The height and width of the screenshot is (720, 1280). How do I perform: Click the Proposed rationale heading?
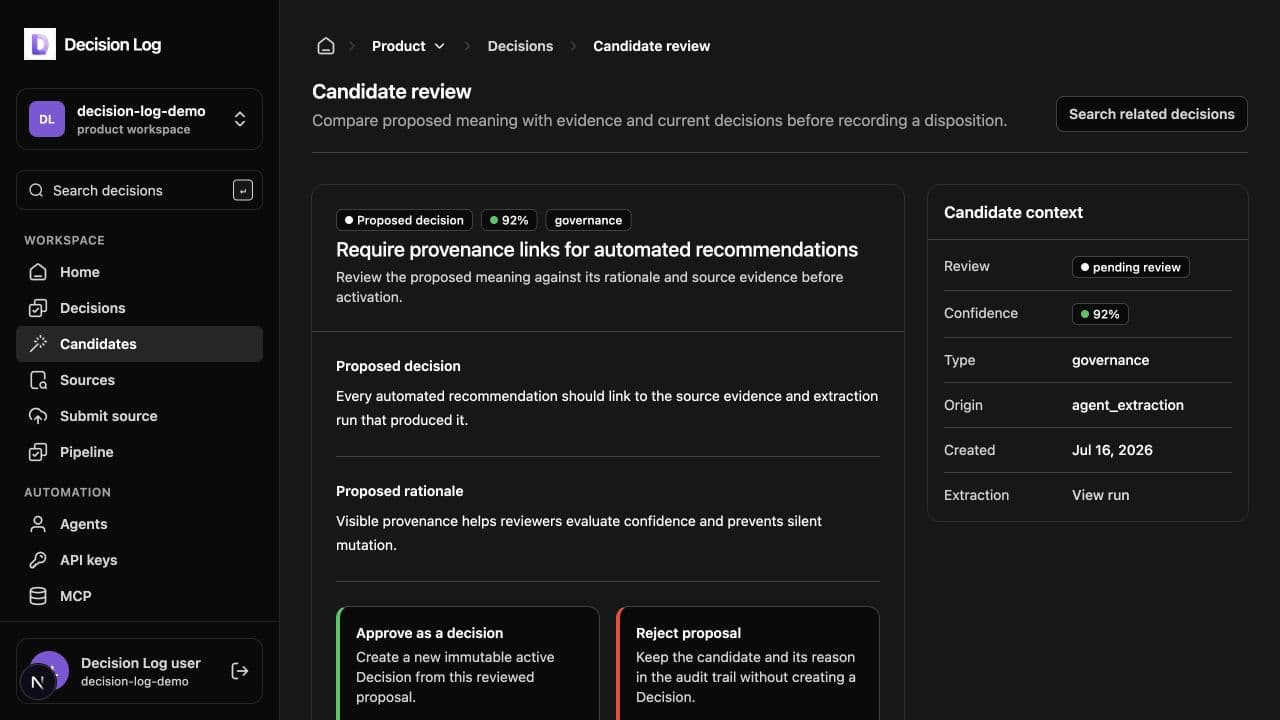[x=399, y=491]
